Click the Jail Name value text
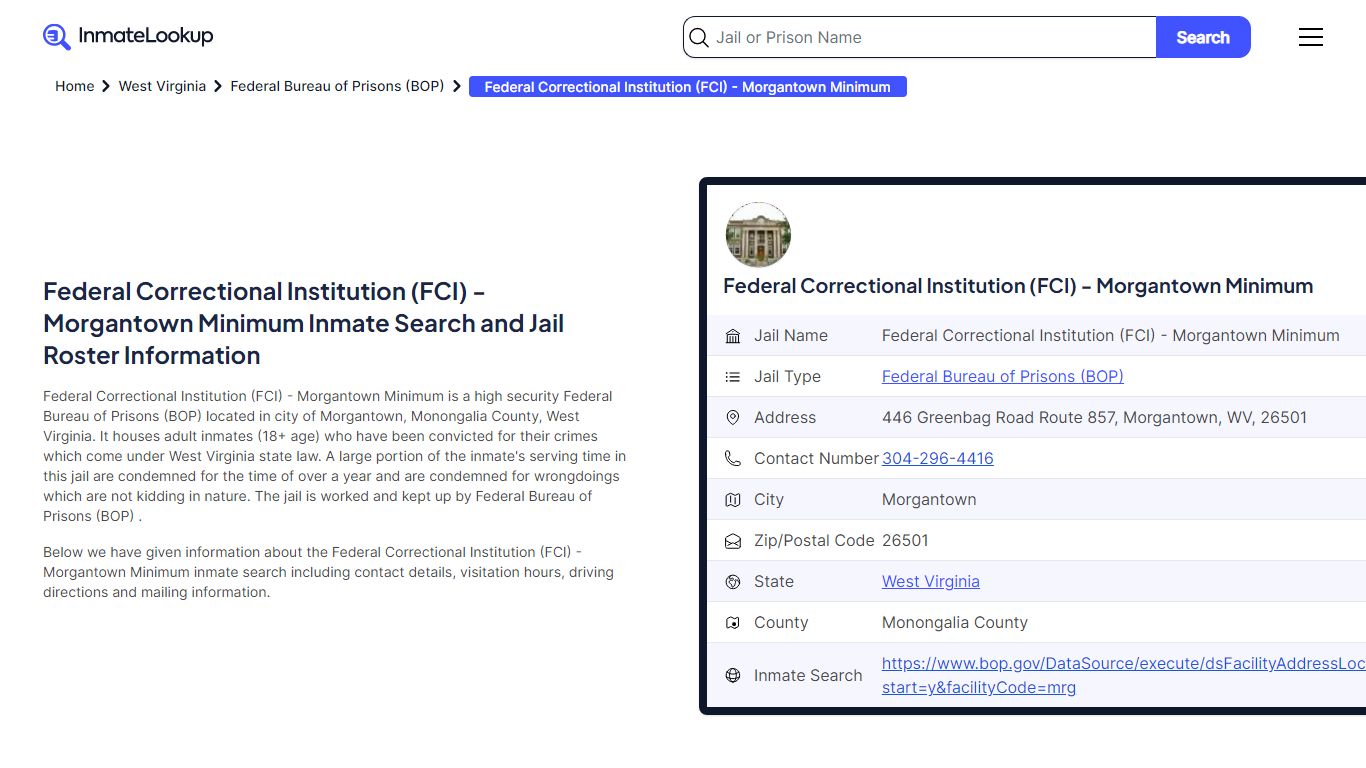The height and width of the screenshot is (768, 1366). coord(1111,336)
